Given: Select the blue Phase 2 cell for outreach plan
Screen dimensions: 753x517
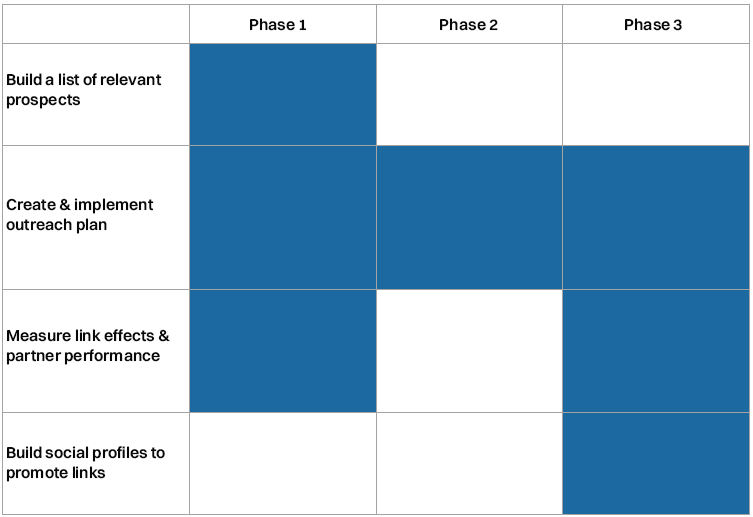Looking at the screenshot, I should 469,217.
